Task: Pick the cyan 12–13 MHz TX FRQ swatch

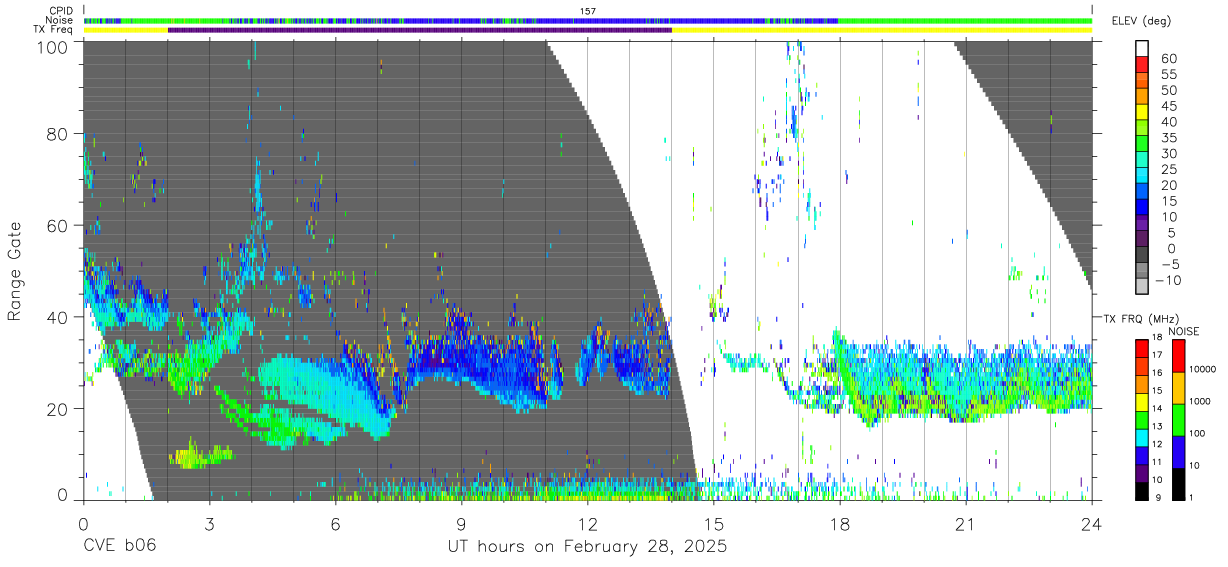Action: 1143,437
